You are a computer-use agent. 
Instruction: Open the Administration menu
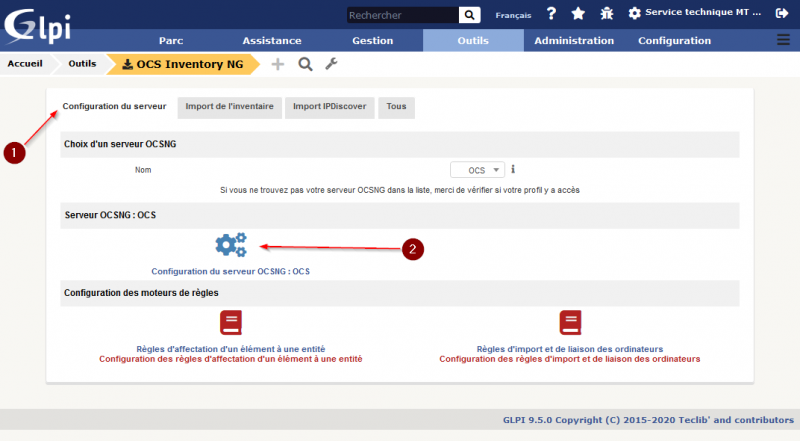[x=574, y=41]
